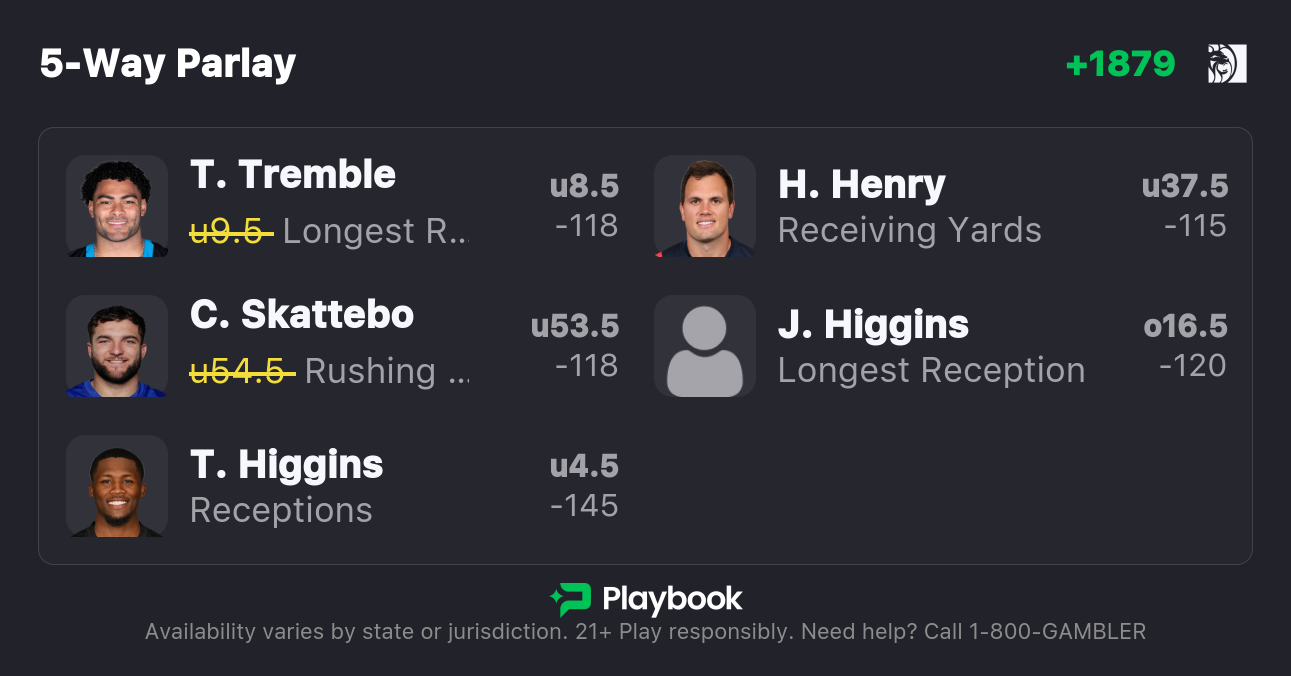Click the Playbook logo icon
Viewport: 1291px width, 676px height.
[570, 599]
